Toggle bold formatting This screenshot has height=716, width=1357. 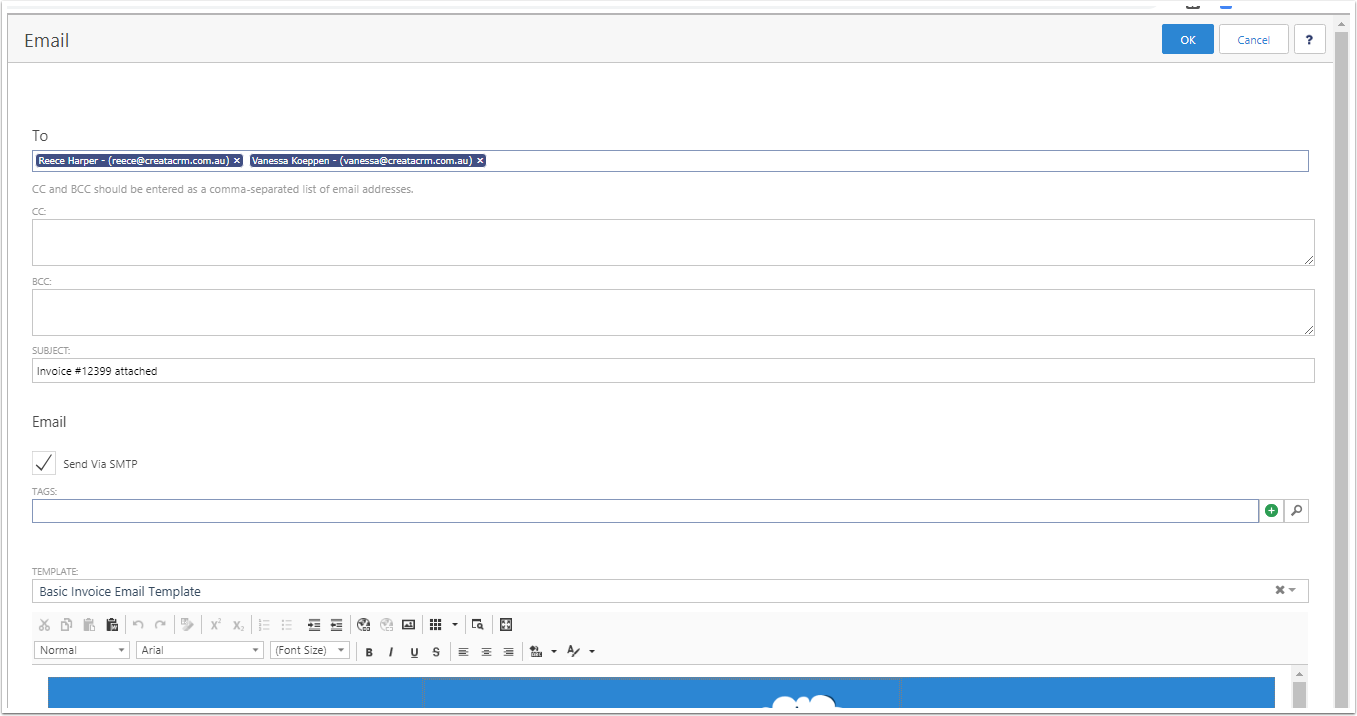(369, 652)
